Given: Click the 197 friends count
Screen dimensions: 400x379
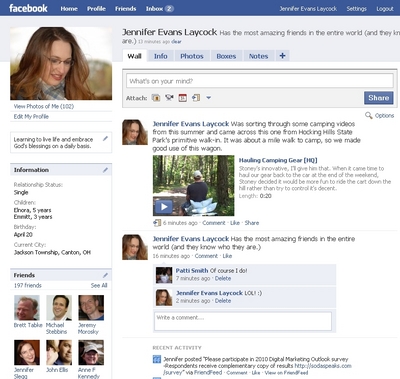Looking at the screenshot, I should [28, 285].
